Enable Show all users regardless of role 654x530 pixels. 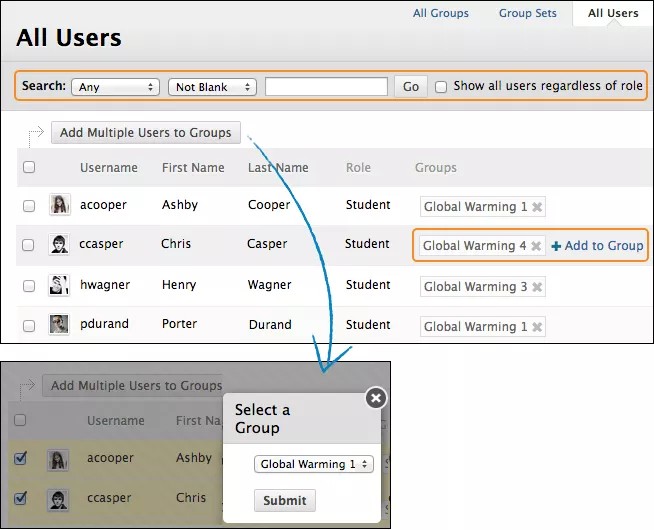pos(441,87)
